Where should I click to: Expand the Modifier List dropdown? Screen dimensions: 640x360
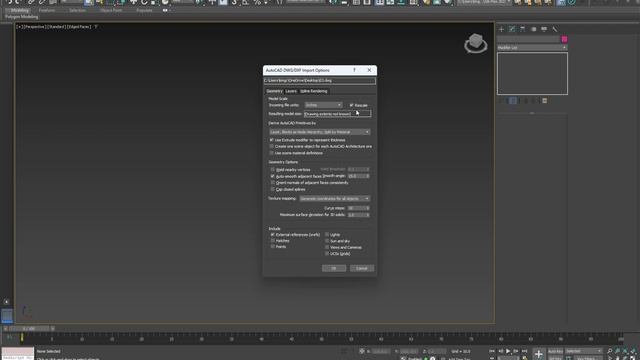click(532, 48)
